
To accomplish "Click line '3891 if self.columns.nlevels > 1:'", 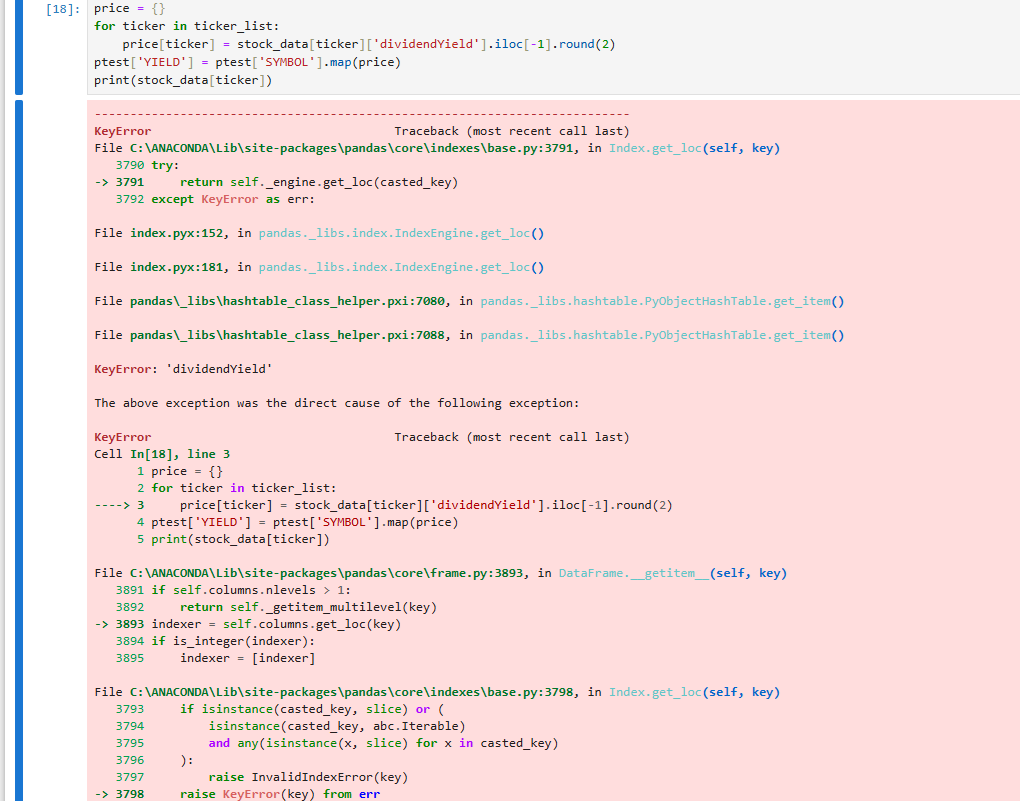I will coord(233,590).
